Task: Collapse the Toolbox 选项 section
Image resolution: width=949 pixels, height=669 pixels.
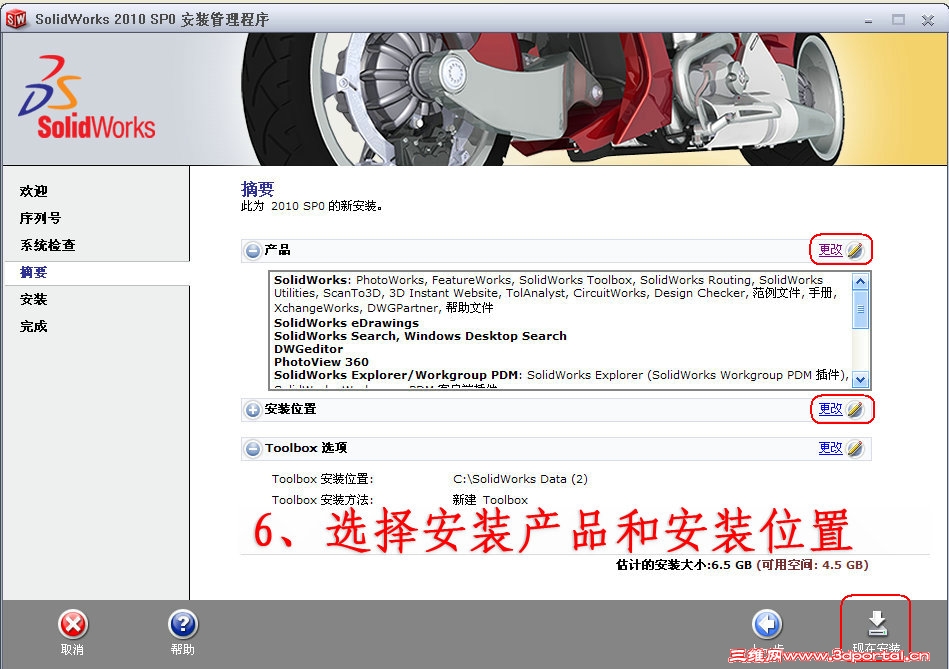Action: click(x=252, y=449)
